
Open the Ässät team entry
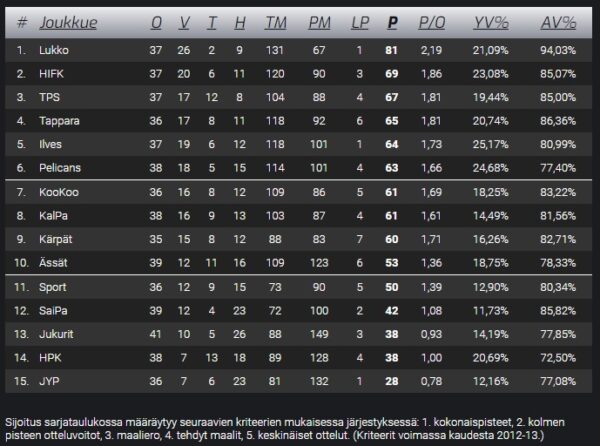54,263
